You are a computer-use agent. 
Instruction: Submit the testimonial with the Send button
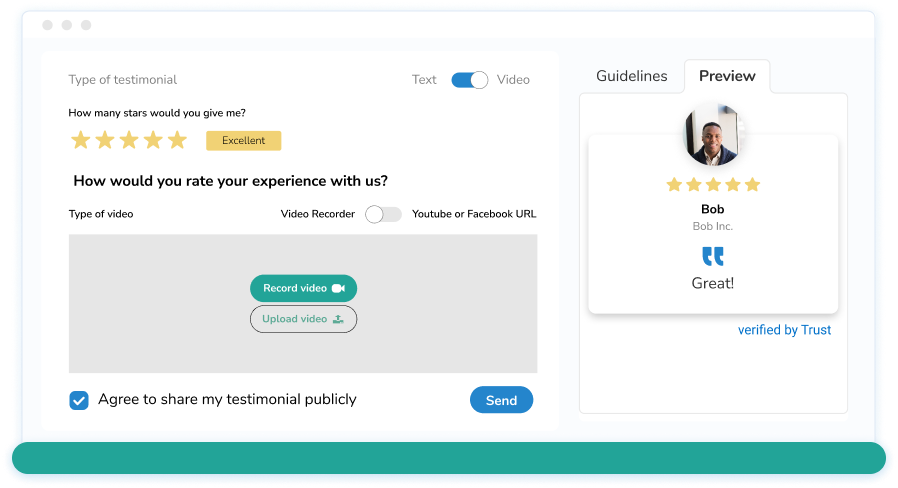[502, 400]
